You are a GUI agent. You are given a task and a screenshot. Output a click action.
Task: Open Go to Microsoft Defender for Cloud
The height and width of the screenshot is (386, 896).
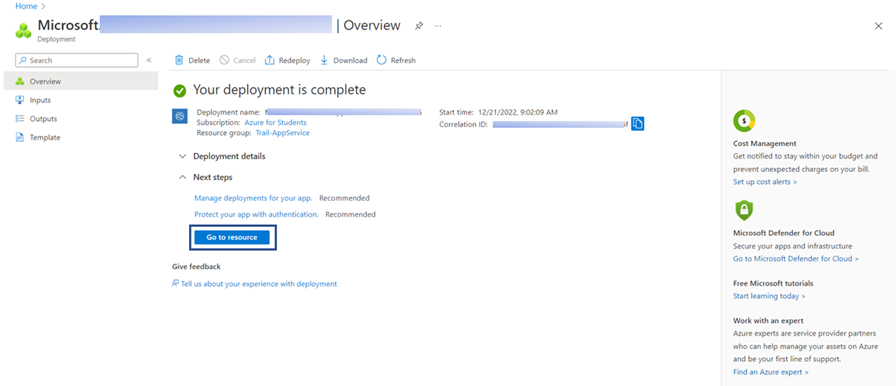[795, 259]
